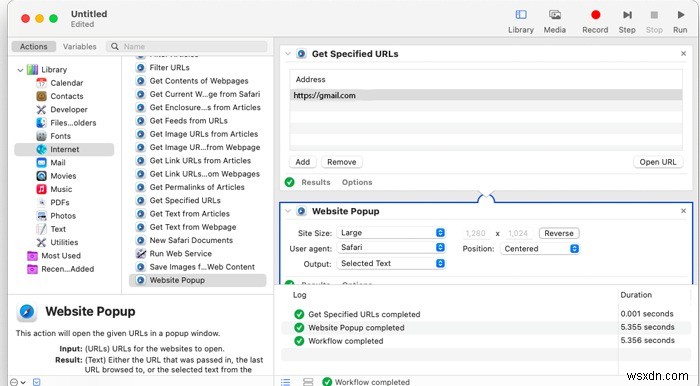The height and width of the screenshot is (386, 700).
Task: Toggle log list view icon
Action: tap(285, 382)
